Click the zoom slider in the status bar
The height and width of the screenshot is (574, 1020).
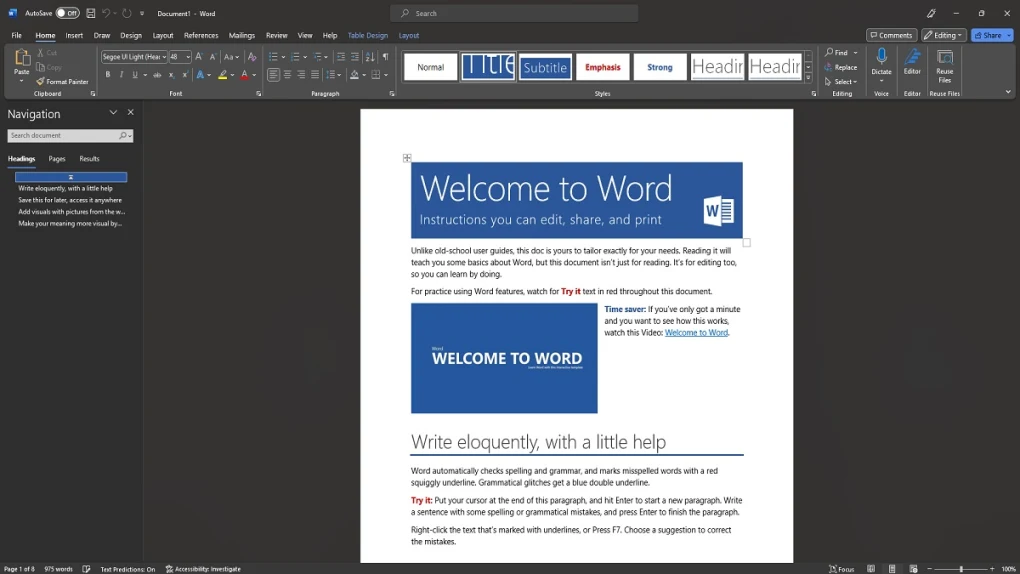point(961,569)
